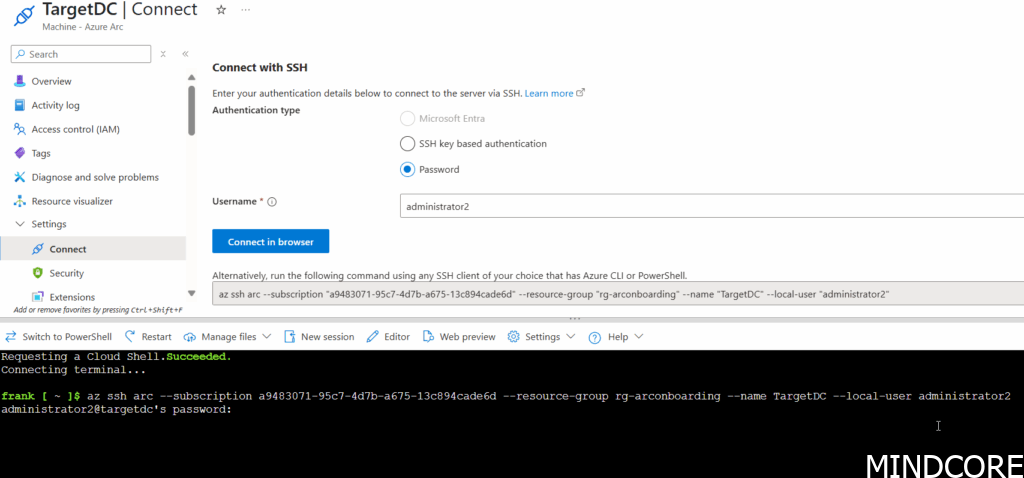Open the Overview page
This screenshot has height=478, width=1024.
point(52,82)
